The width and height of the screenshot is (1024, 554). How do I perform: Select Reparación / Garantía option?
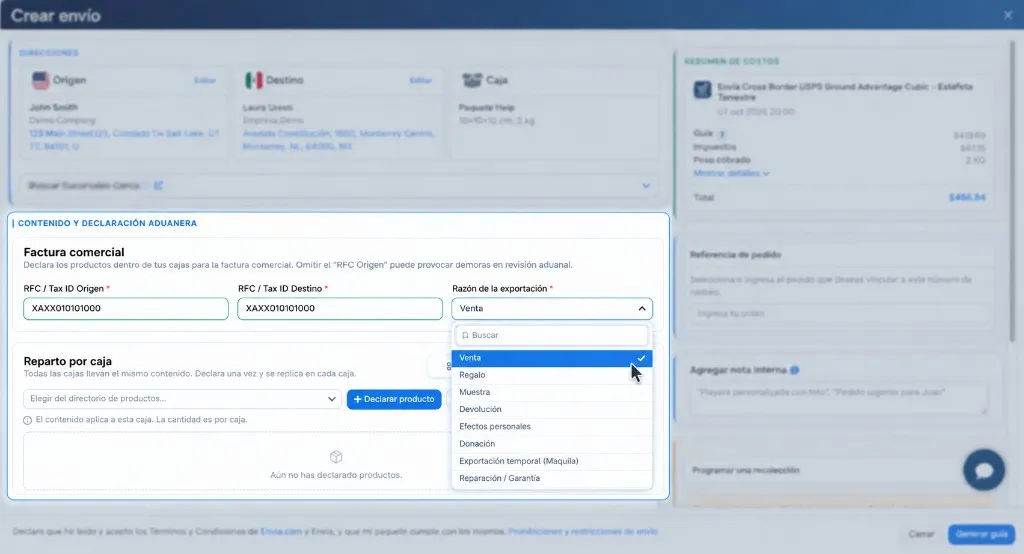click(552, 478)
